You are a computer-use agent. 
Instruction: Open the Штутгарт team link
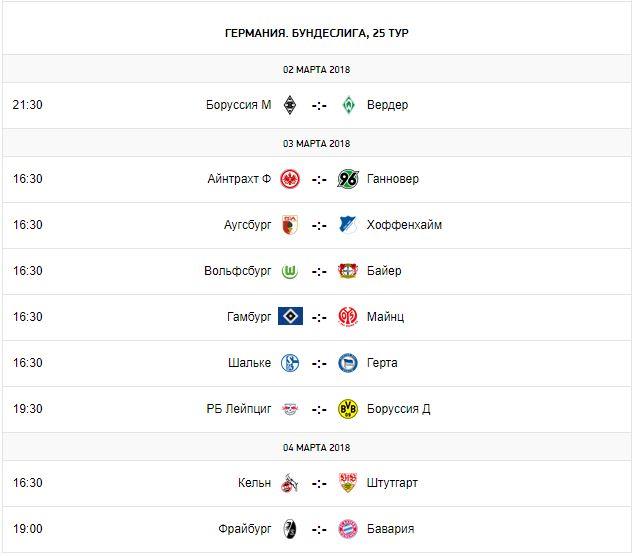click(392, 483)
